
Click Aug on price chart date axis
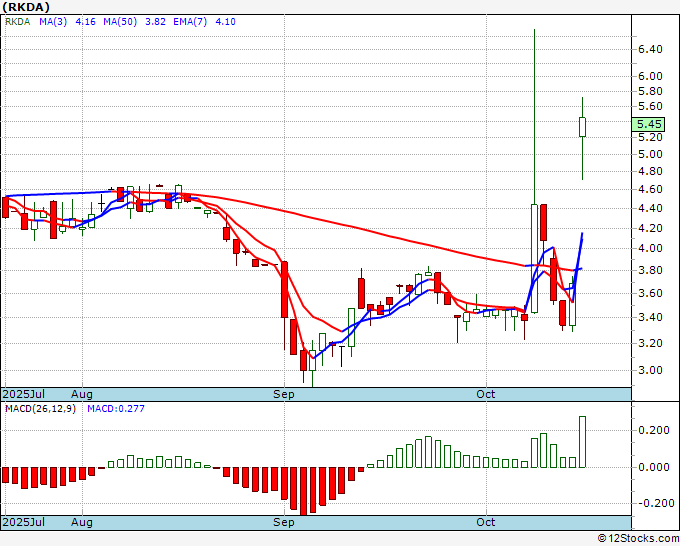(82, 394)
